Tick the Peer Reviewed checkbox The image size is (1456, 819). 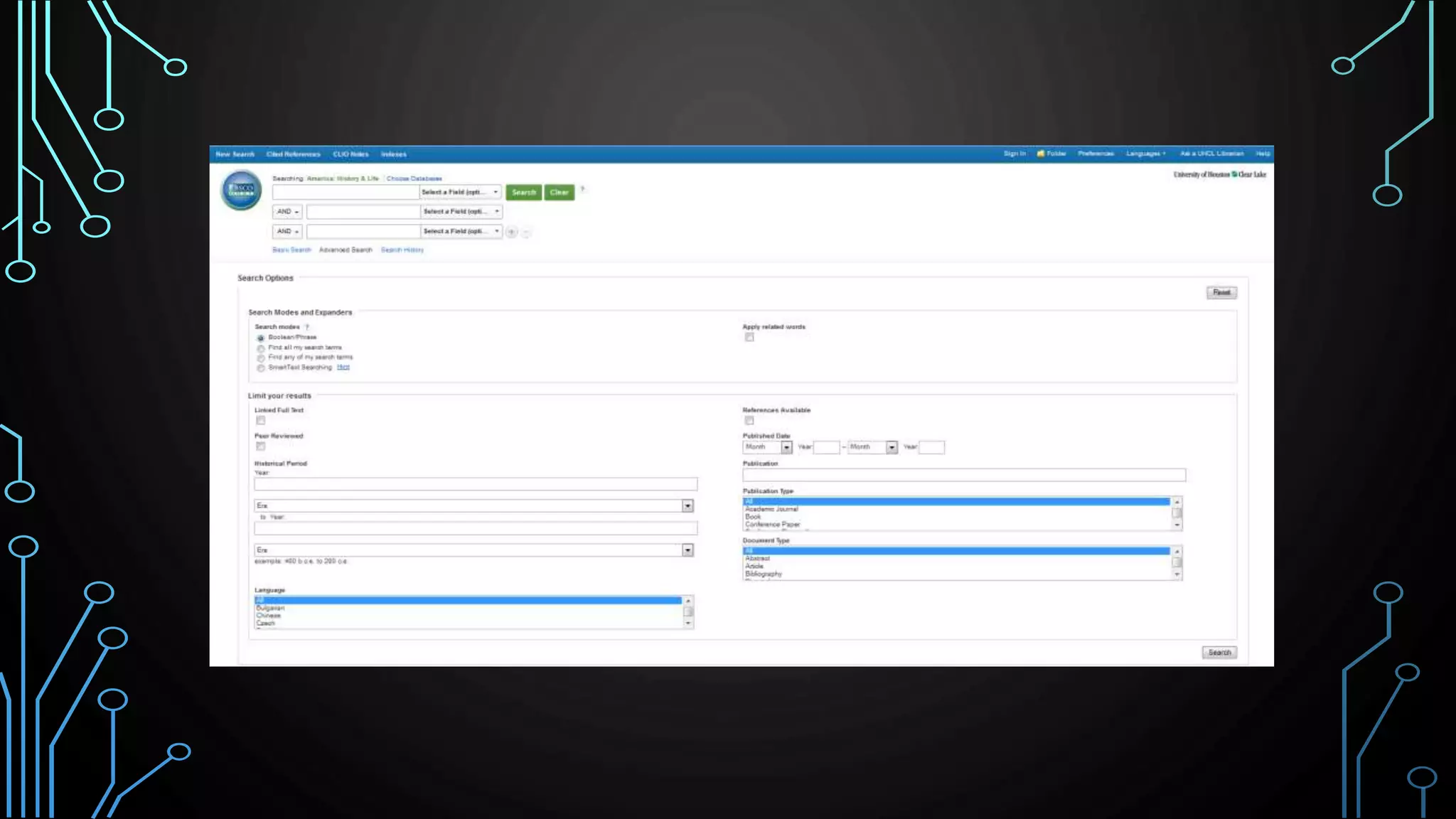pyautogui.click(x=261, y=446)
